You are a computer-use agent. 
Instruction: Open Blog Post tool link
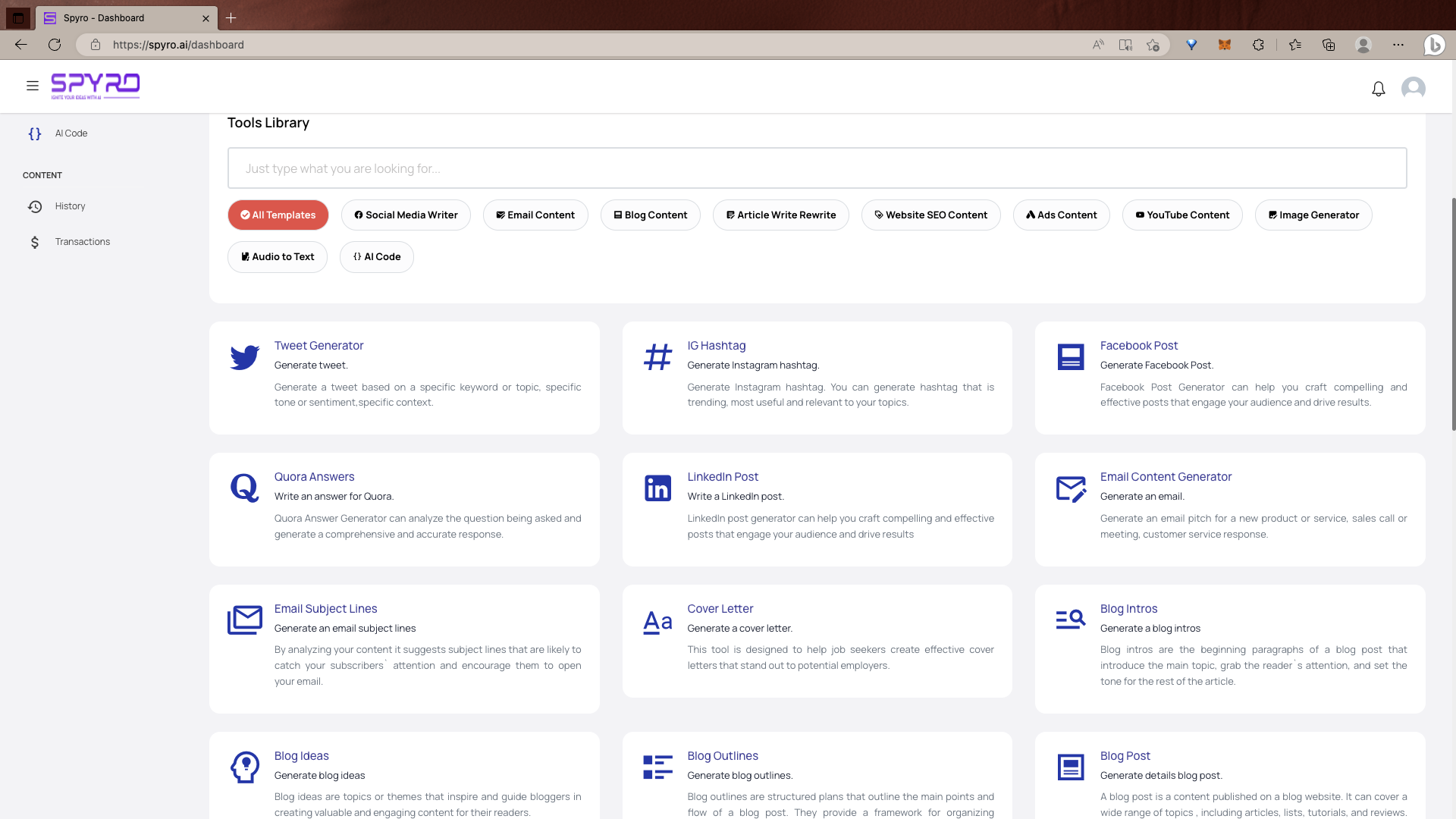tap(1125, 756)
